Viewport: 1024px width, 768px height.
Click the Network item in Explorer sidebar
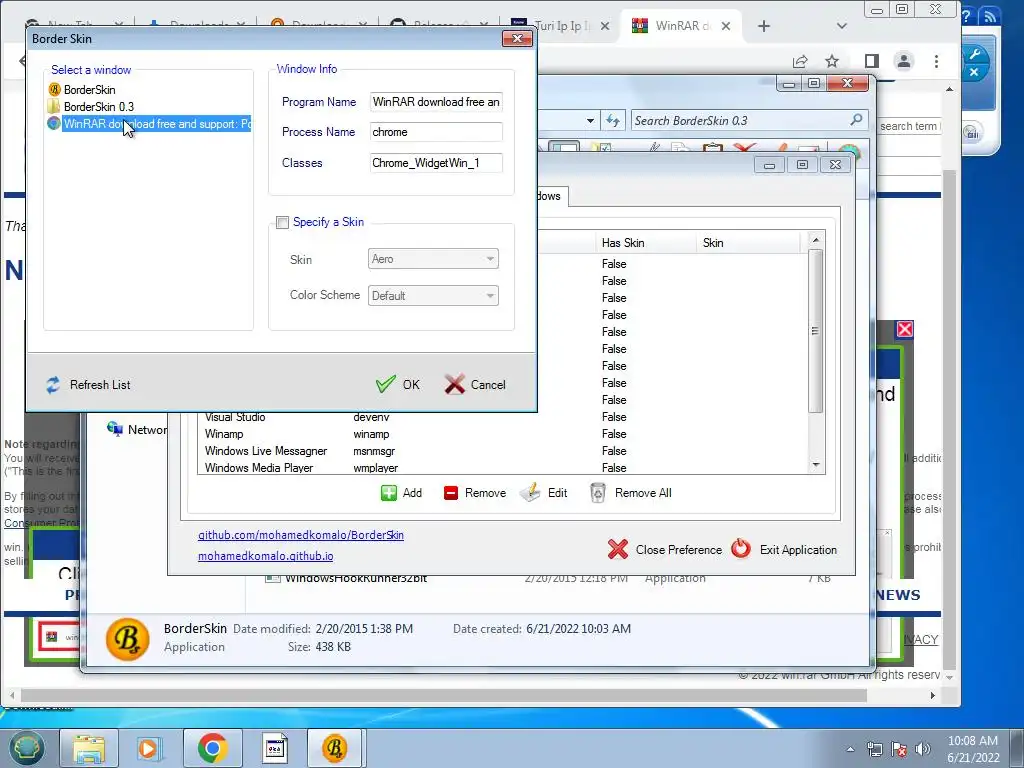138,429
